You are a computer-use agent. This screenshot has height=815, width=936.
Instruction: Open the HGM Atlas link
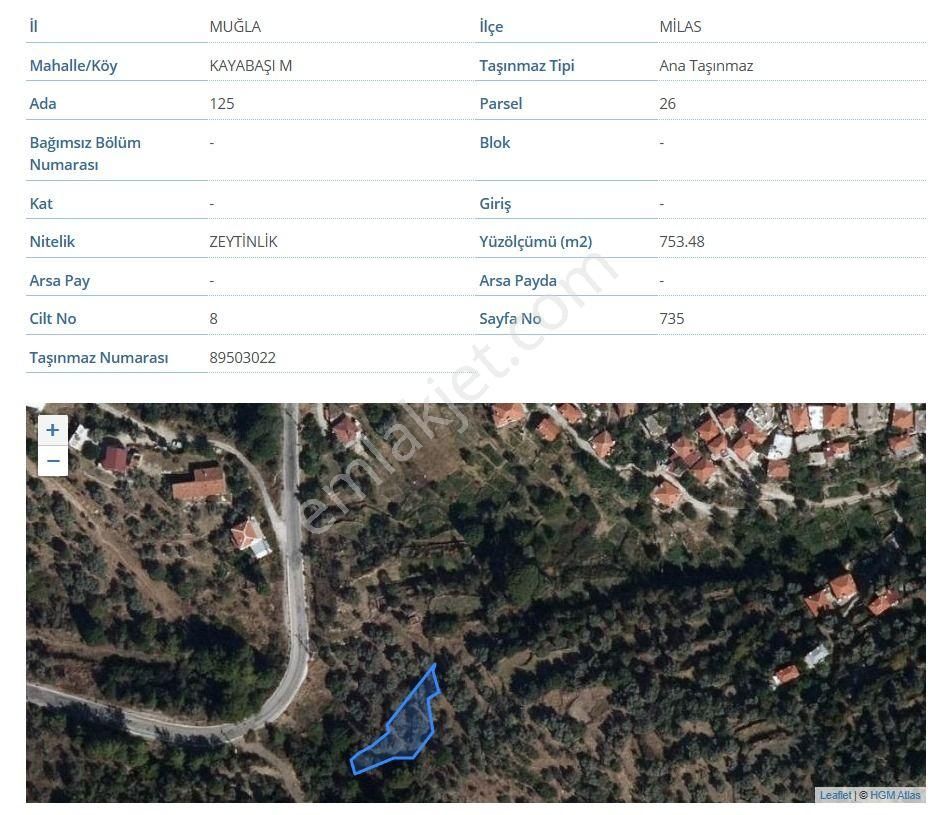coord(895,795)
